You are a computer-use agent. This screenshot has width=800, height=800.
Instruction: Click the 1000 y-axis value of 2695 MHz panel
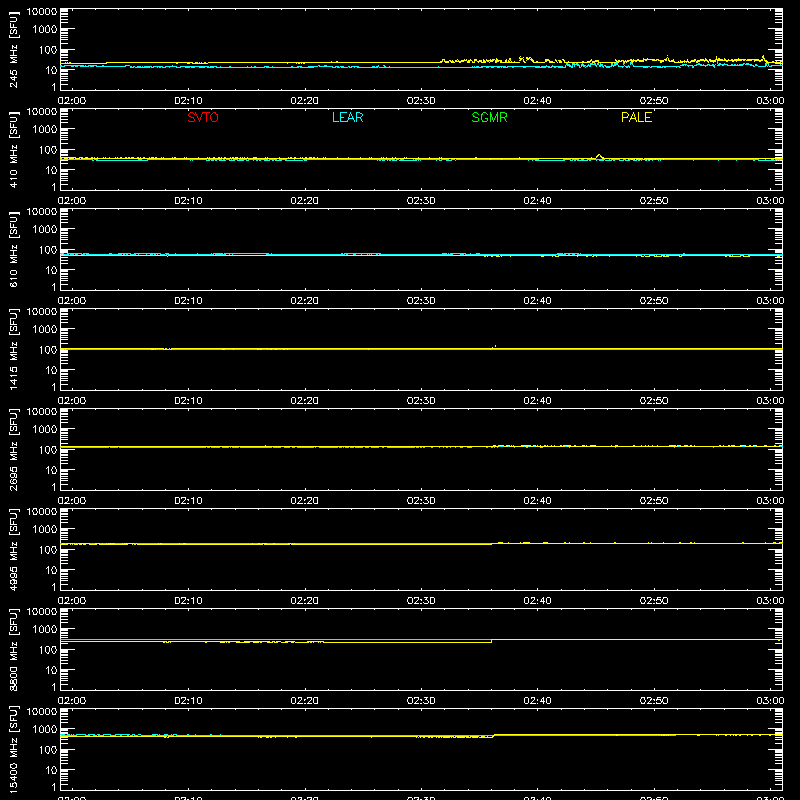pyautogui.click(x=45, y=430)
